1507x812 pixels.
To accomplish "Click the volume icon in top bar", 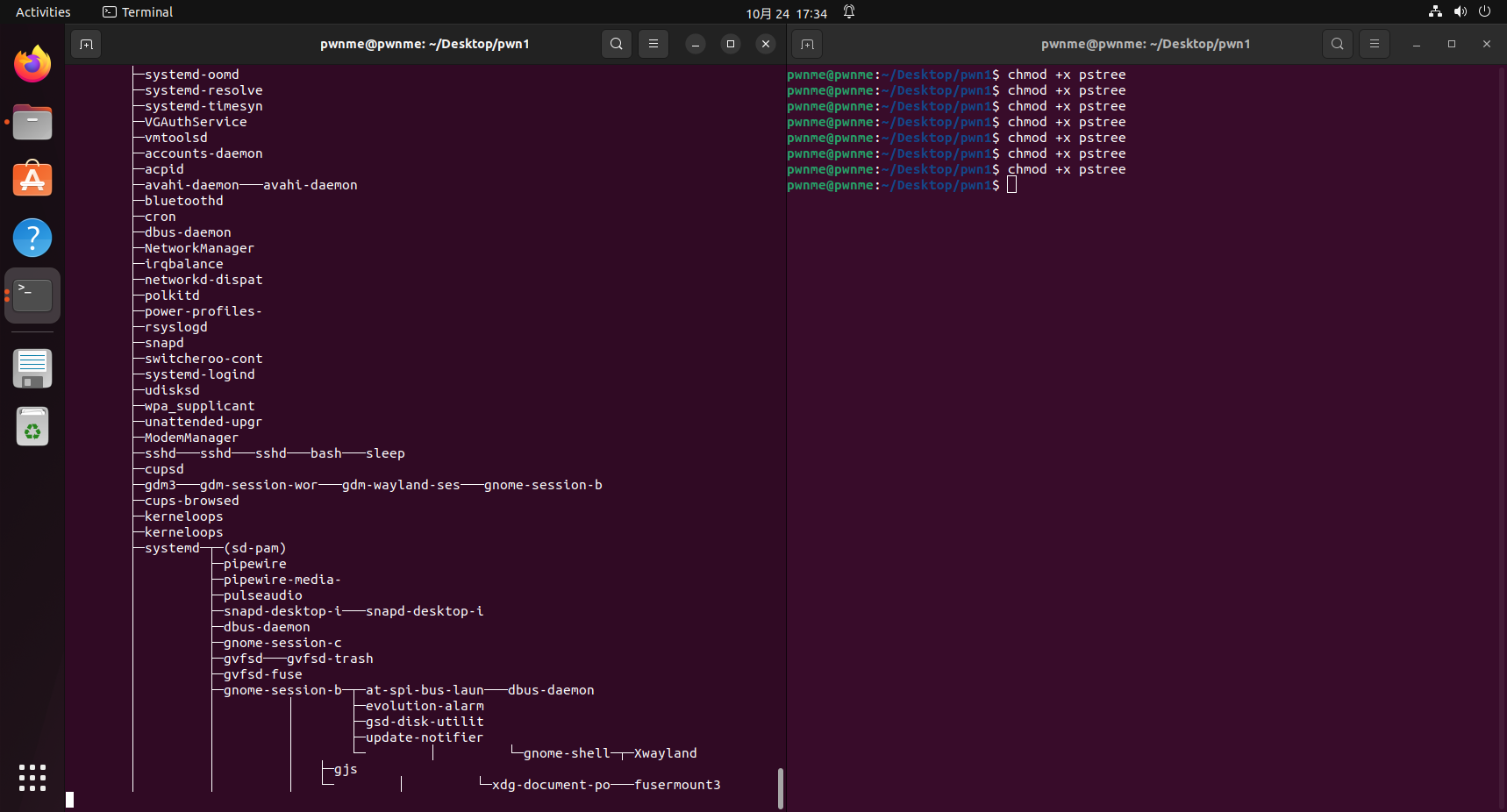I will pyautogui.click(x=1460, y=11).
